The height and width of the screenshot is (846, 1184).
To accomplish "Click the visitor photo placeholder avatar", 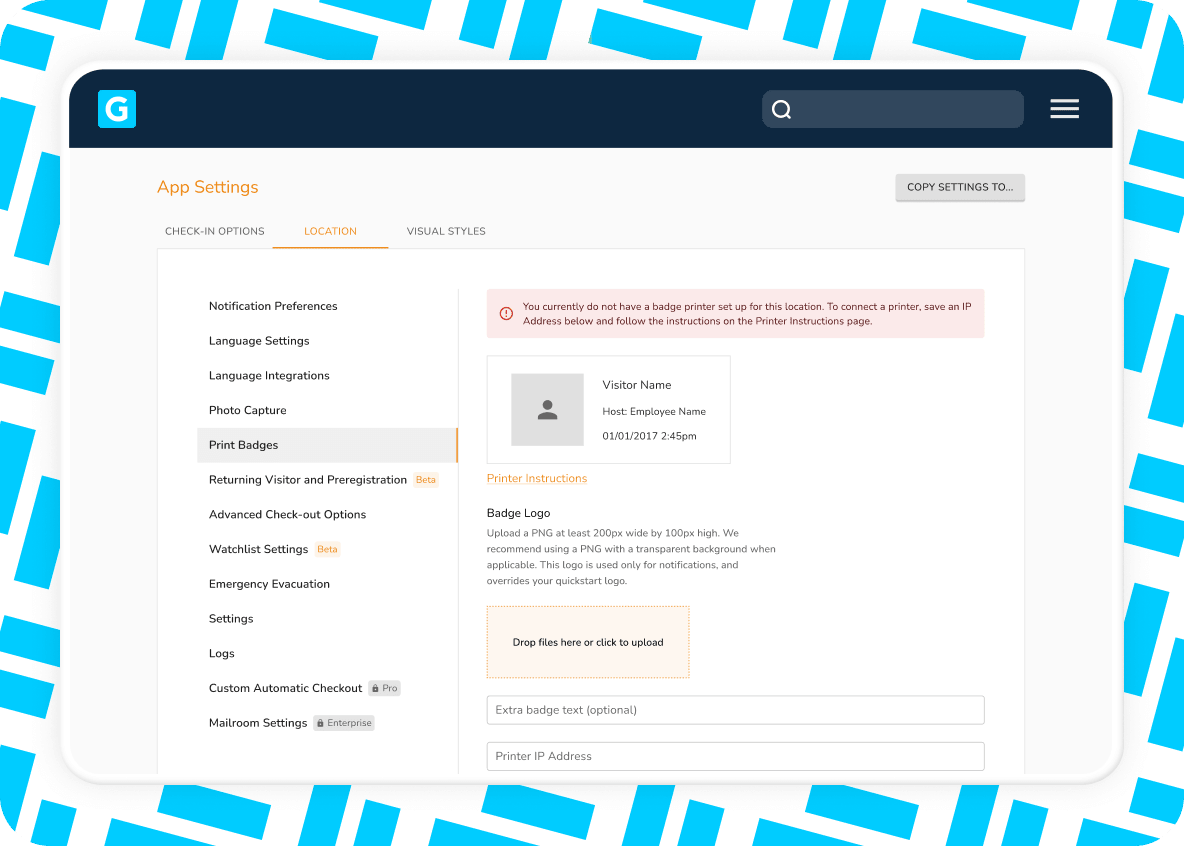I will [x=547, y=410].
